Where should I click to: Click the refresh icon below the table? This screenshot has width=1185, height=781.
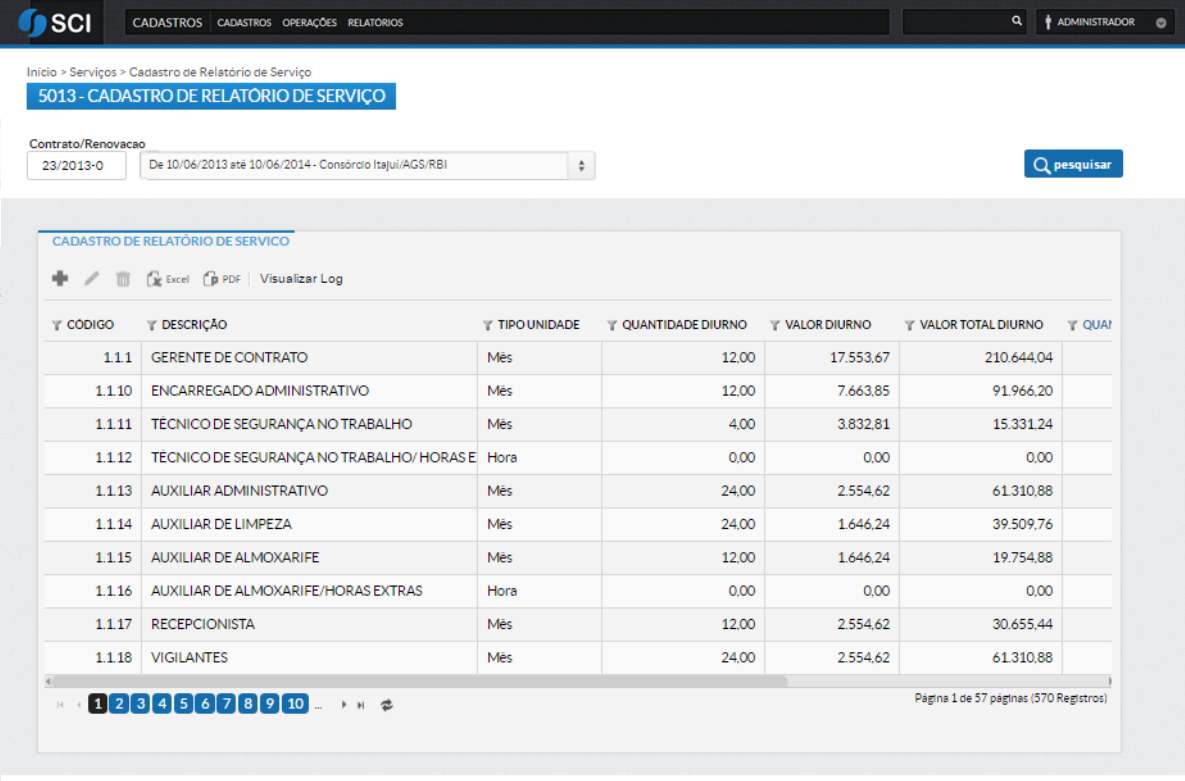(x=387, y=703)
